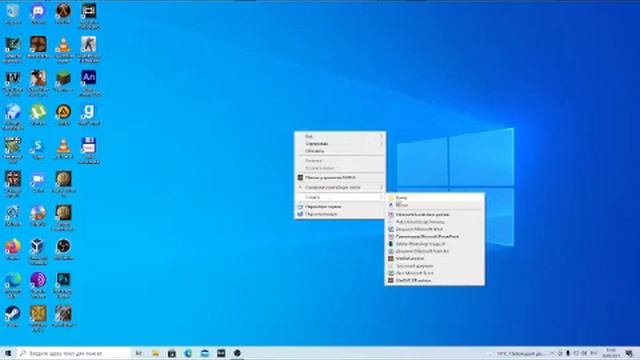Screen dimensions: 640x360
Task: Create a new WinRAR ZIP archive
Action: click(435, 280)
